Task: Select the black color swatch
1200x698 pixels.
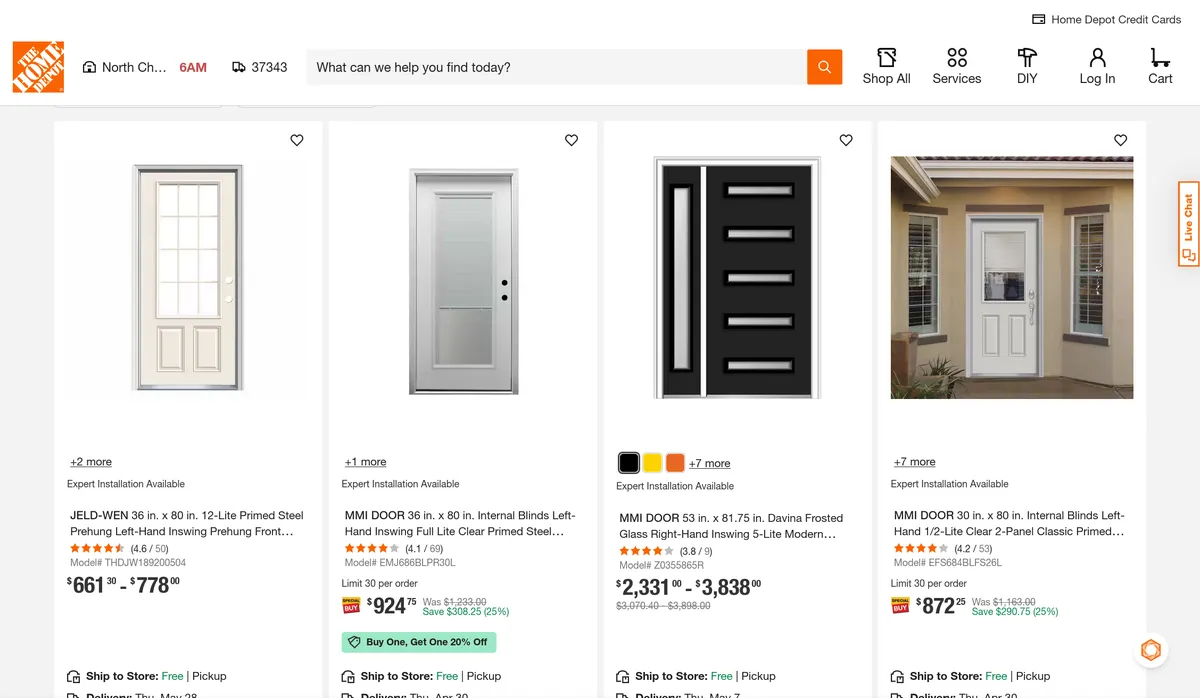Action: click(629, 463)
